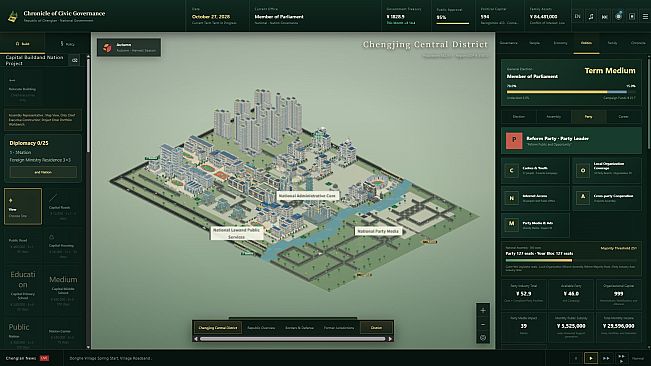
Task: Click the Diplomacy panel action button
Action: pos(43,172)
